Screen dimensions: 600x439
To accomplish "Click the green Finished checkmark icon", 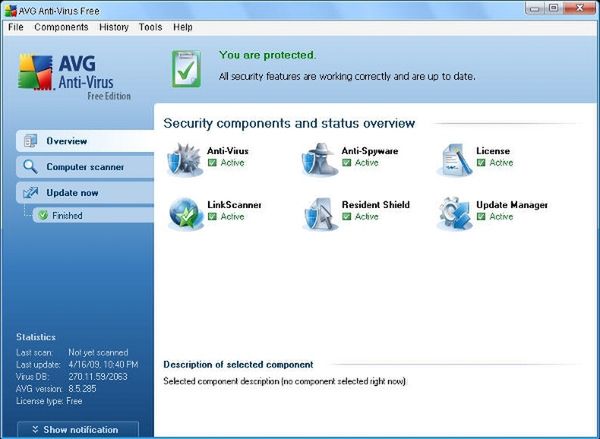I will click(x=43, y=215).
